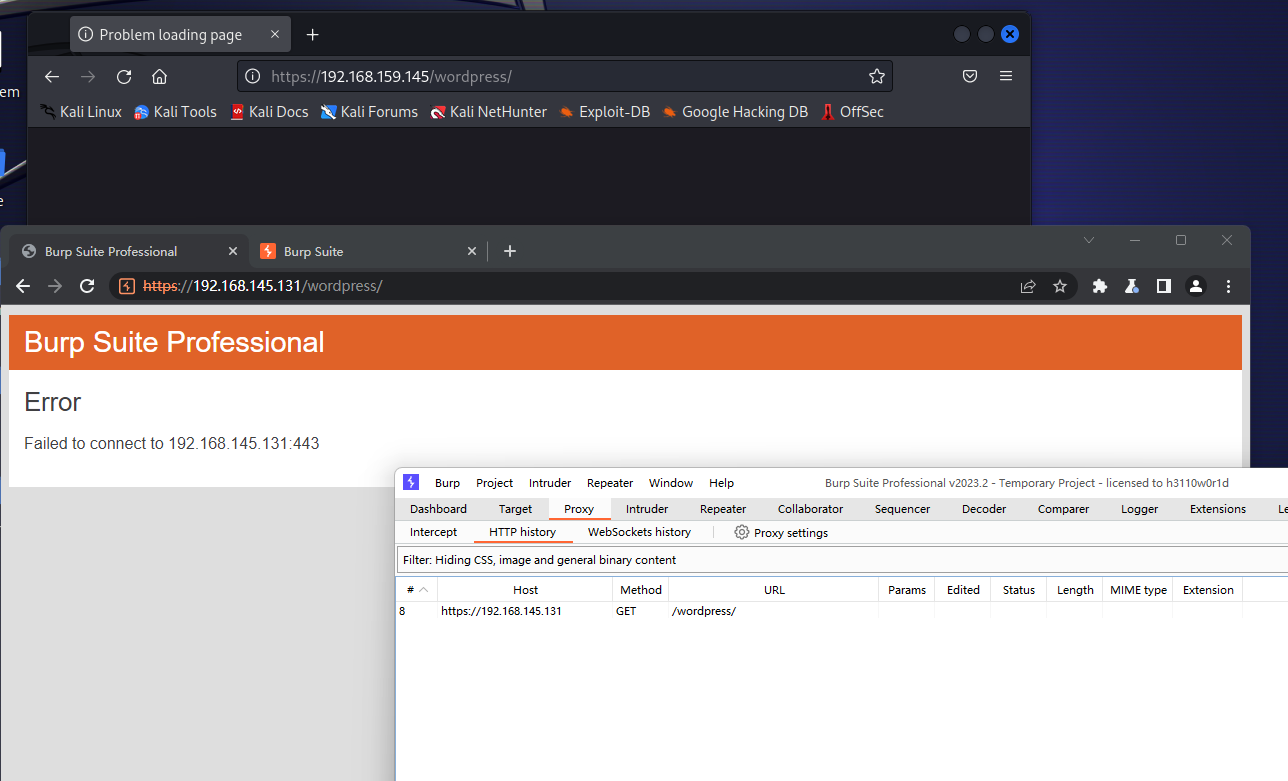Open Firefox hamburger application menu
Image resolution: width=1288 pixels, height=781 pixels.
point(1006,76)
